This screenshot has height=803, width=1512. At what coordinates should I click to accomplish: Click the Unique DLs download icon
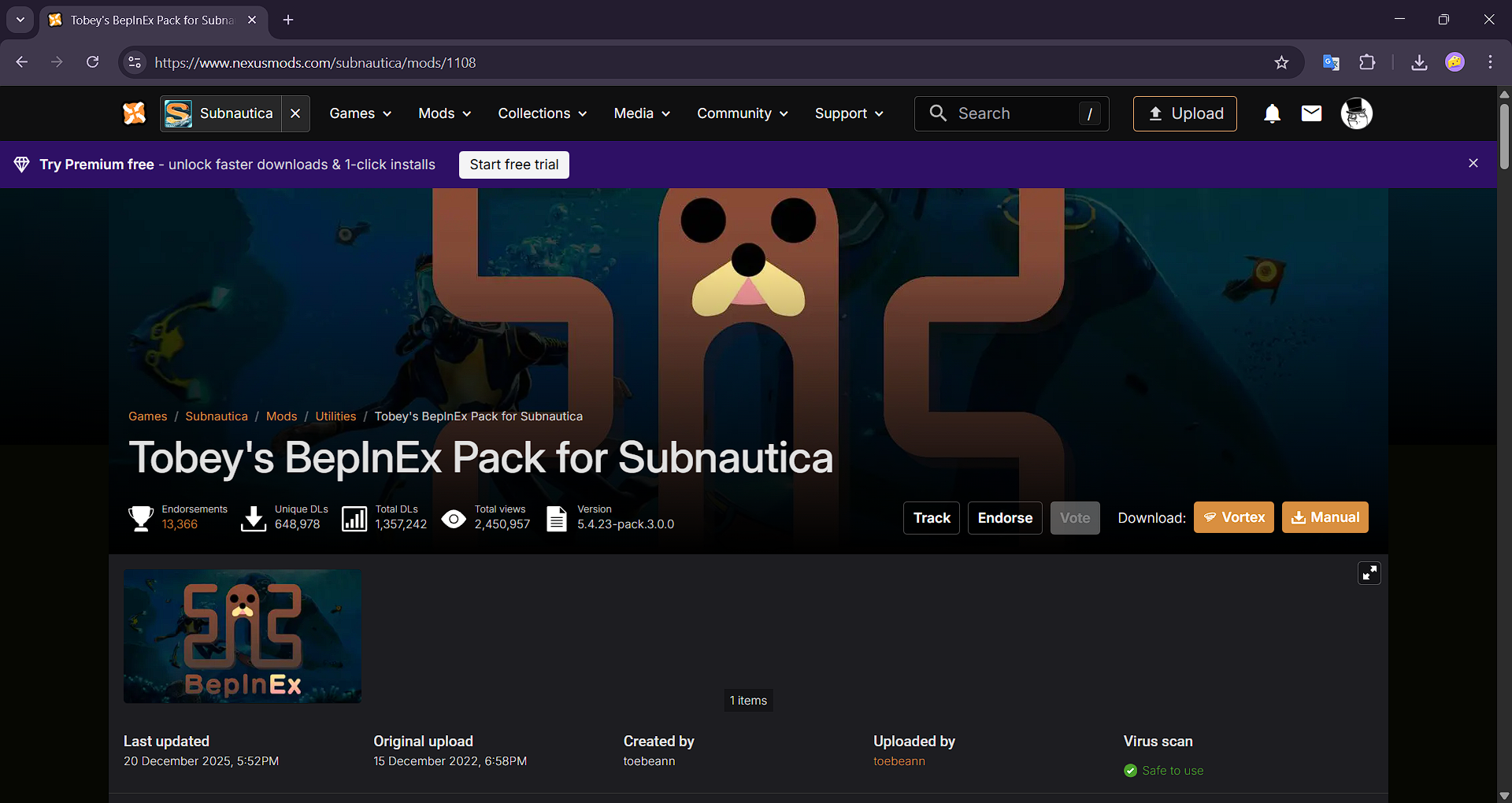(254, 518)
